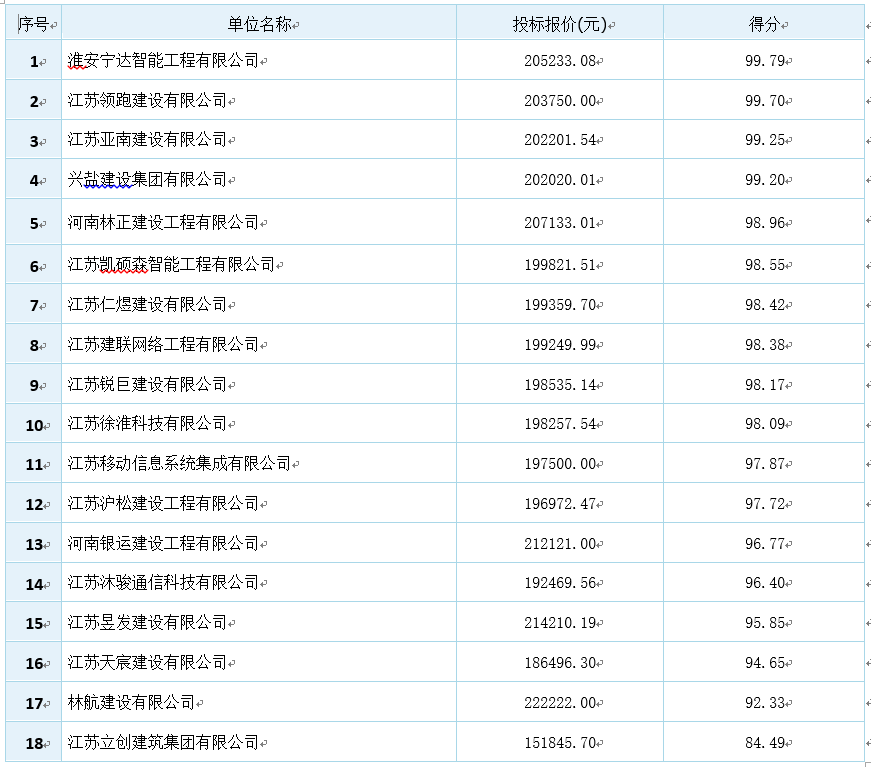This screenshot has height=767, width=871.
Task: Select company name 河南银运建设工程有限公司
Action: click(x=163, y=543)
